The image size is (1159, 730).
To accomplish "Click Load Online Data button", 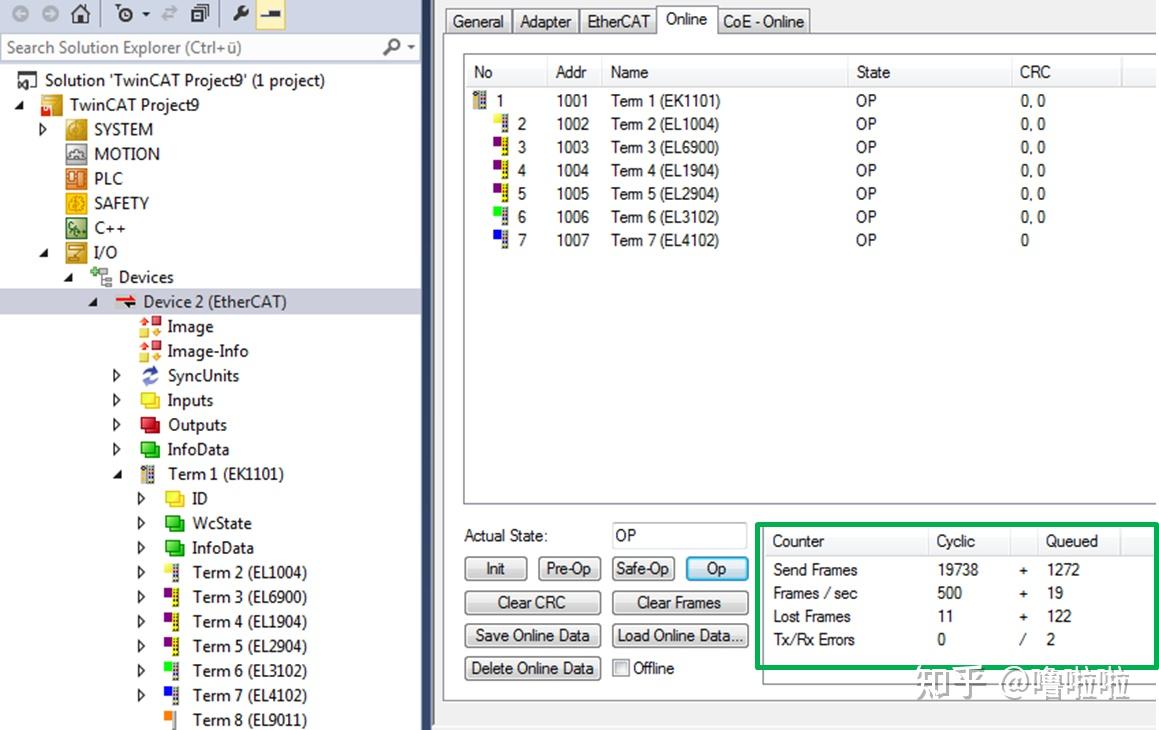I will click(679, 635).
